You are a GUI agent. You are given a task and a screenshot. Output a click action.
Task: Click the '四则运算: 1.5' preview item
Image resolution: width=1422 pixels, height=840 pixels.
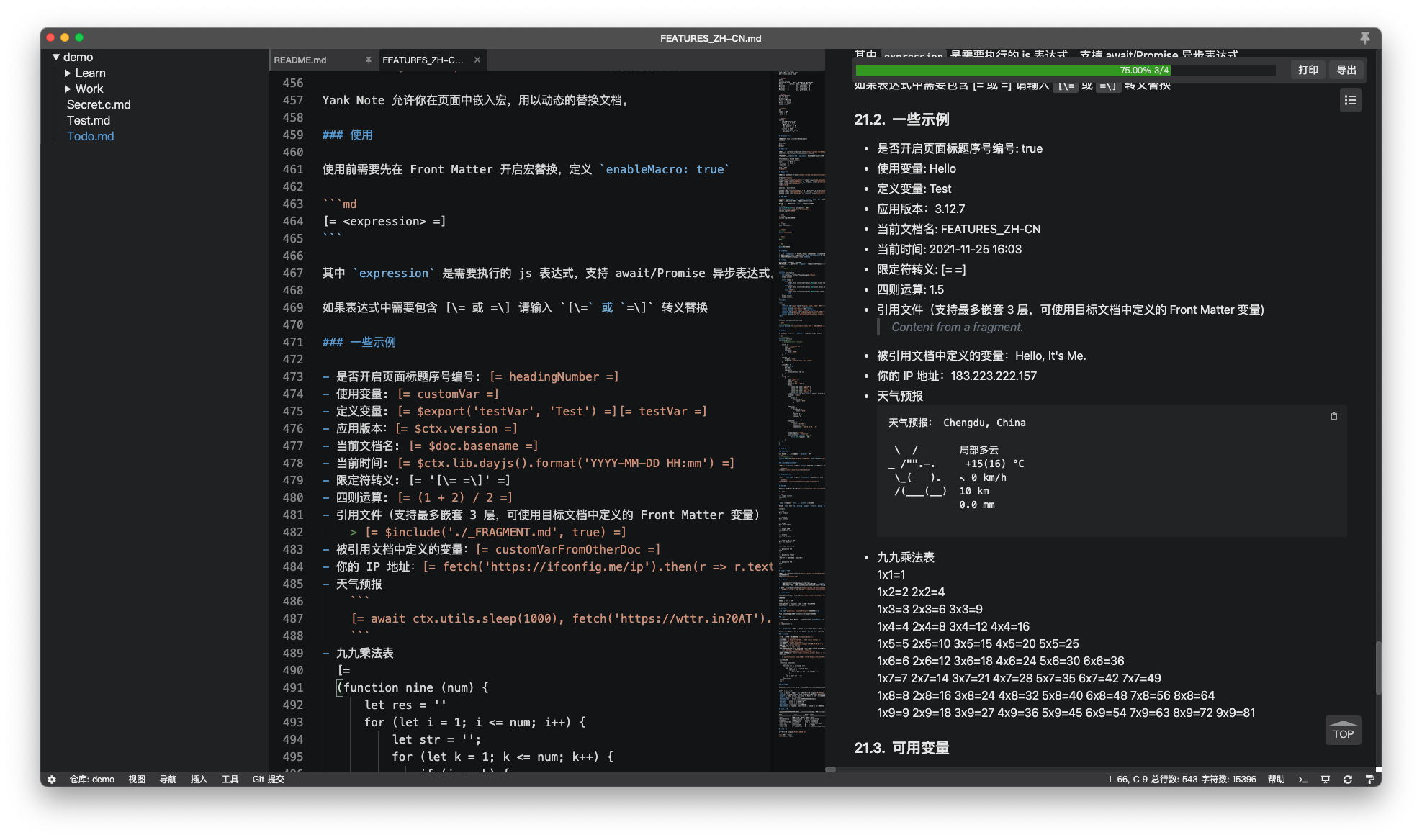coord(909,289)
